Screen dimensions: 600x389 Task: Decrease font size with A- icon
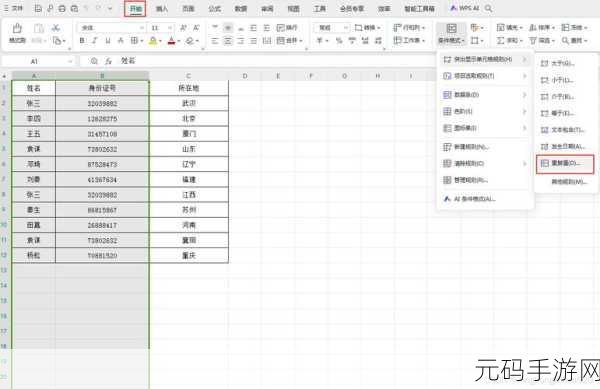click(196, 28)
